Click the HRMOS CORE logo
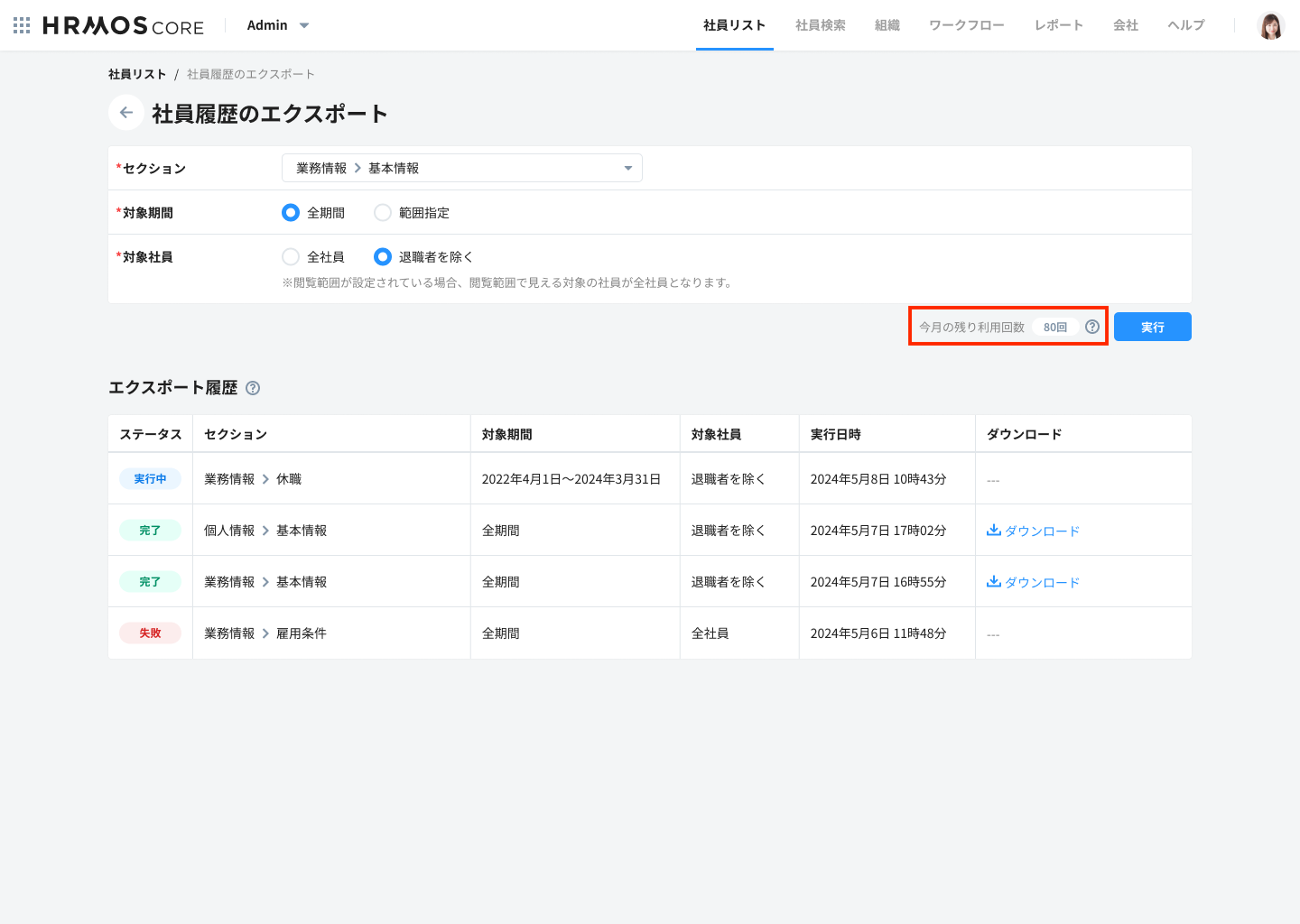Image resolution: width=1300 pixels, height=924 pixels. point(124,26)
